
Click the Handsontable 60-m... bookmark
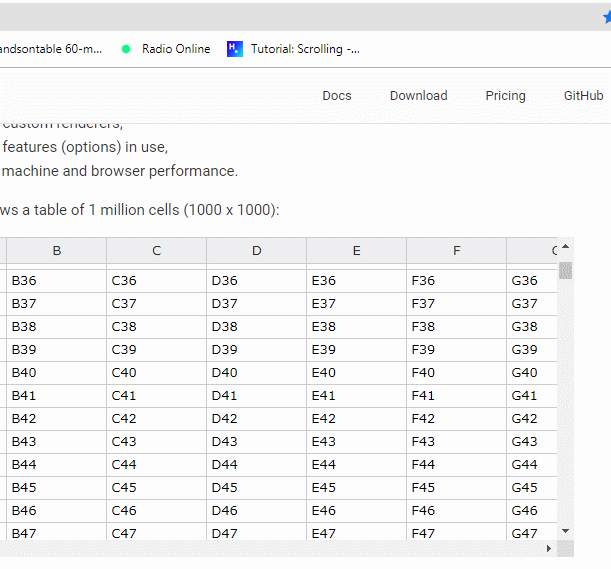coord(51,49)
